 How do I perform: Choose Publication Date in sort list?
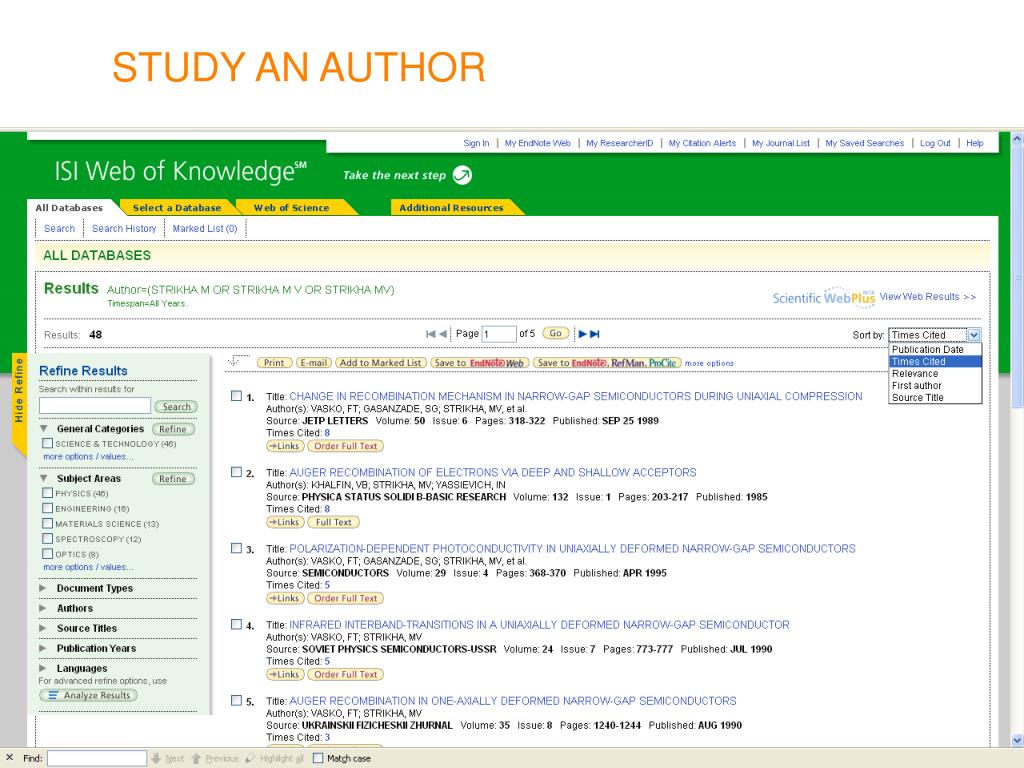point(935,349)
